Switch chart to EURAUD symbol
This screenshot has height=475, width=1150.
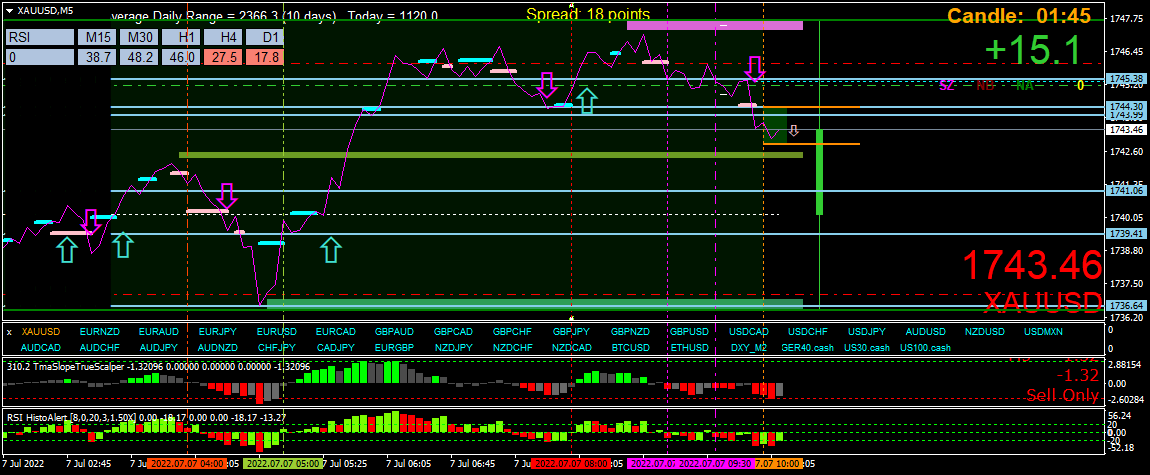(x=158, y=332)
